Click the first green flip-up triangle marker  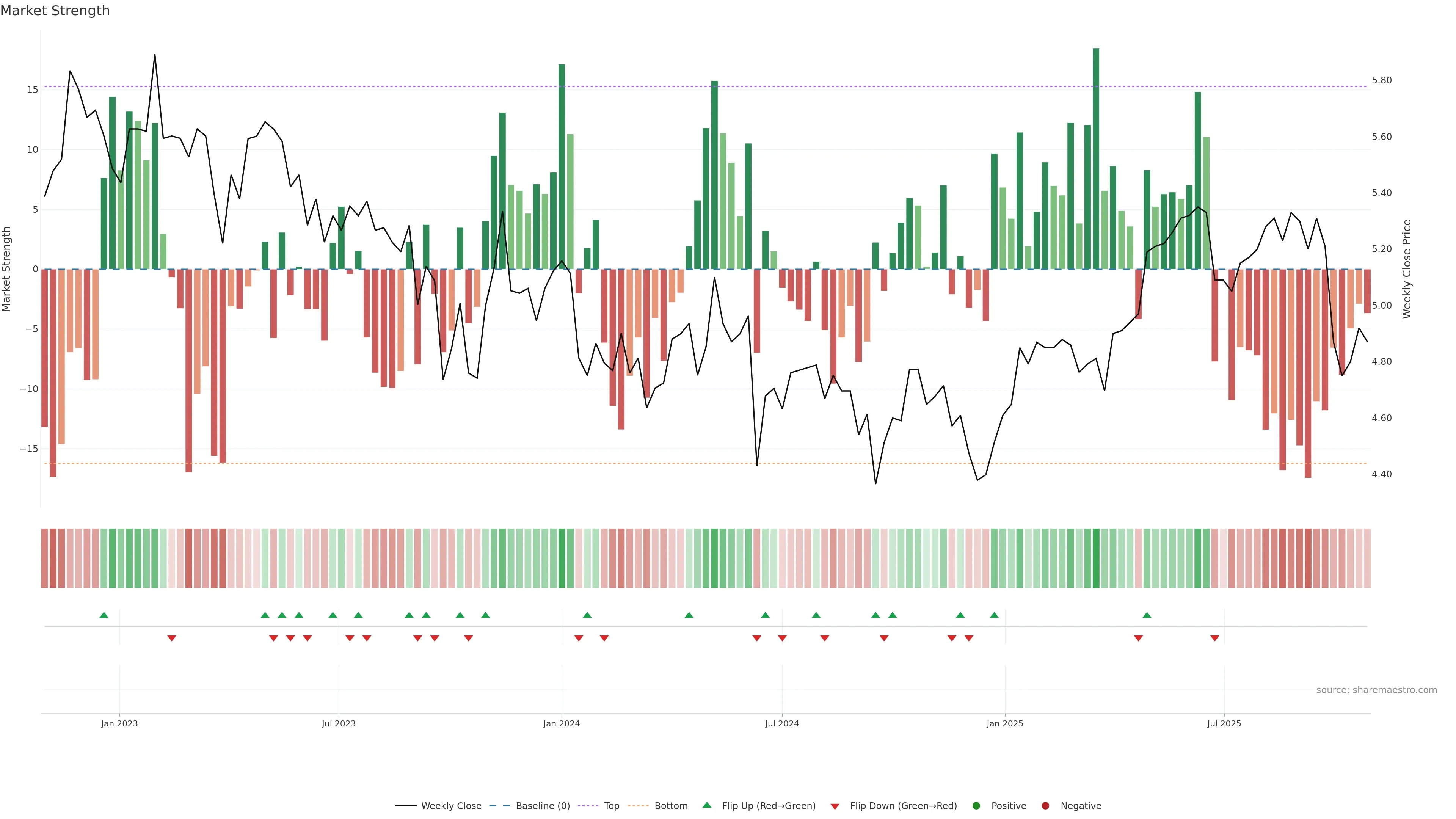click(104, 615)
